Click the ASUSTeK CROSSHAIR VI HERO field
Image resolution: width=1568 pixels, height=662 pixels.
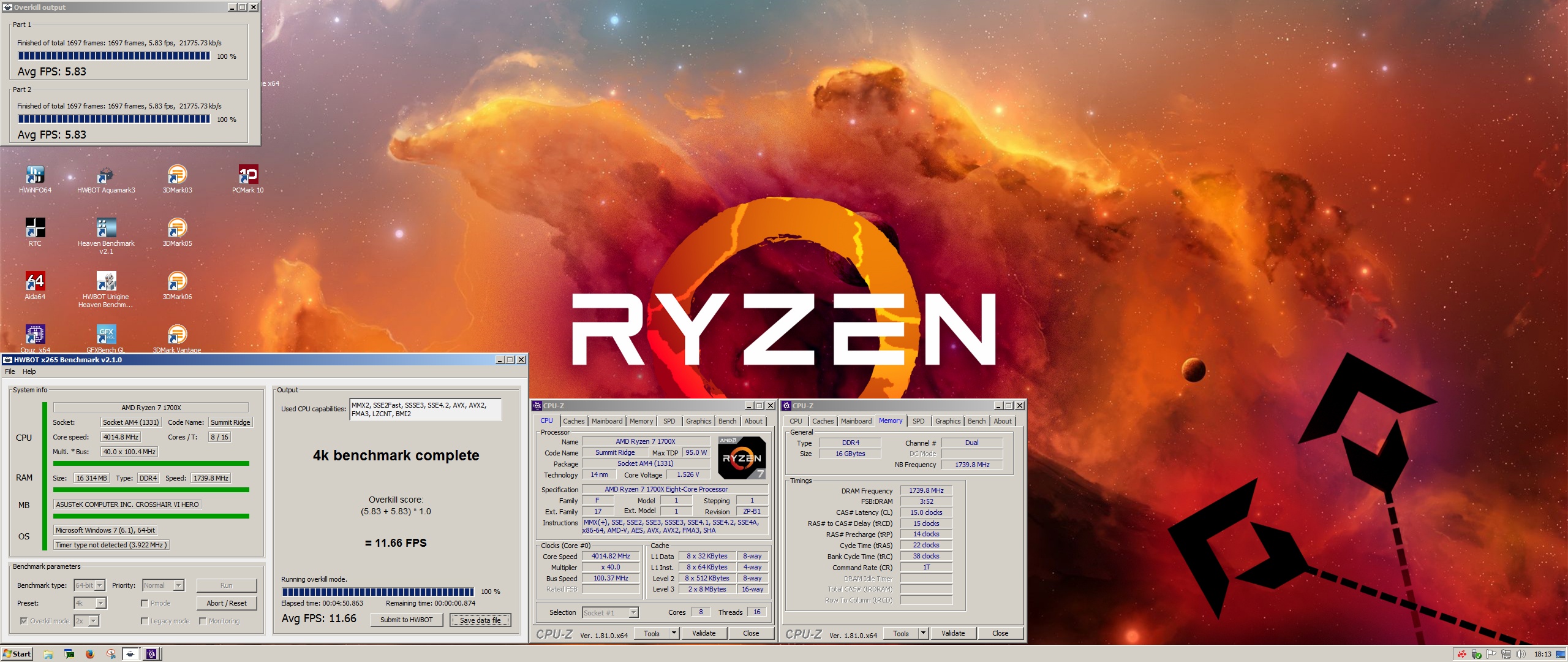coord(127,504)
